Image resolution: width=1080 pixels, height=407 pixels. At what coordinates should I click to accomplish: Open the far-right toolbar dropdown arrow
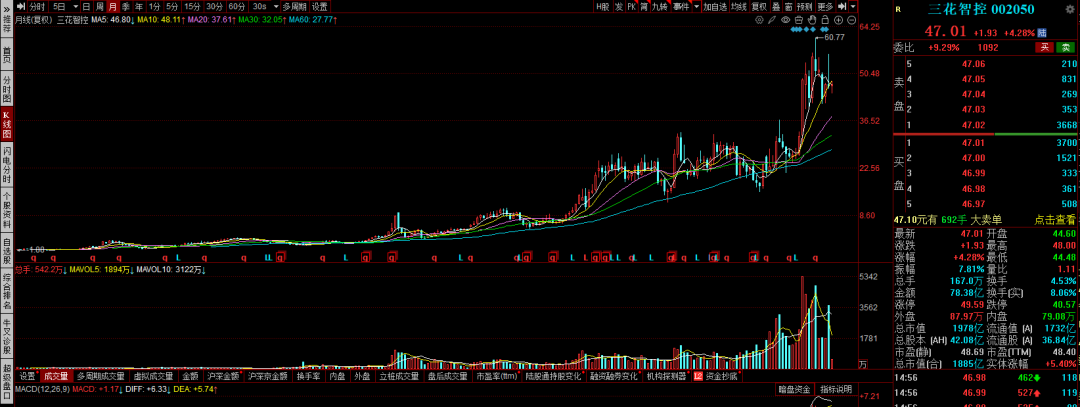(853, 6)
